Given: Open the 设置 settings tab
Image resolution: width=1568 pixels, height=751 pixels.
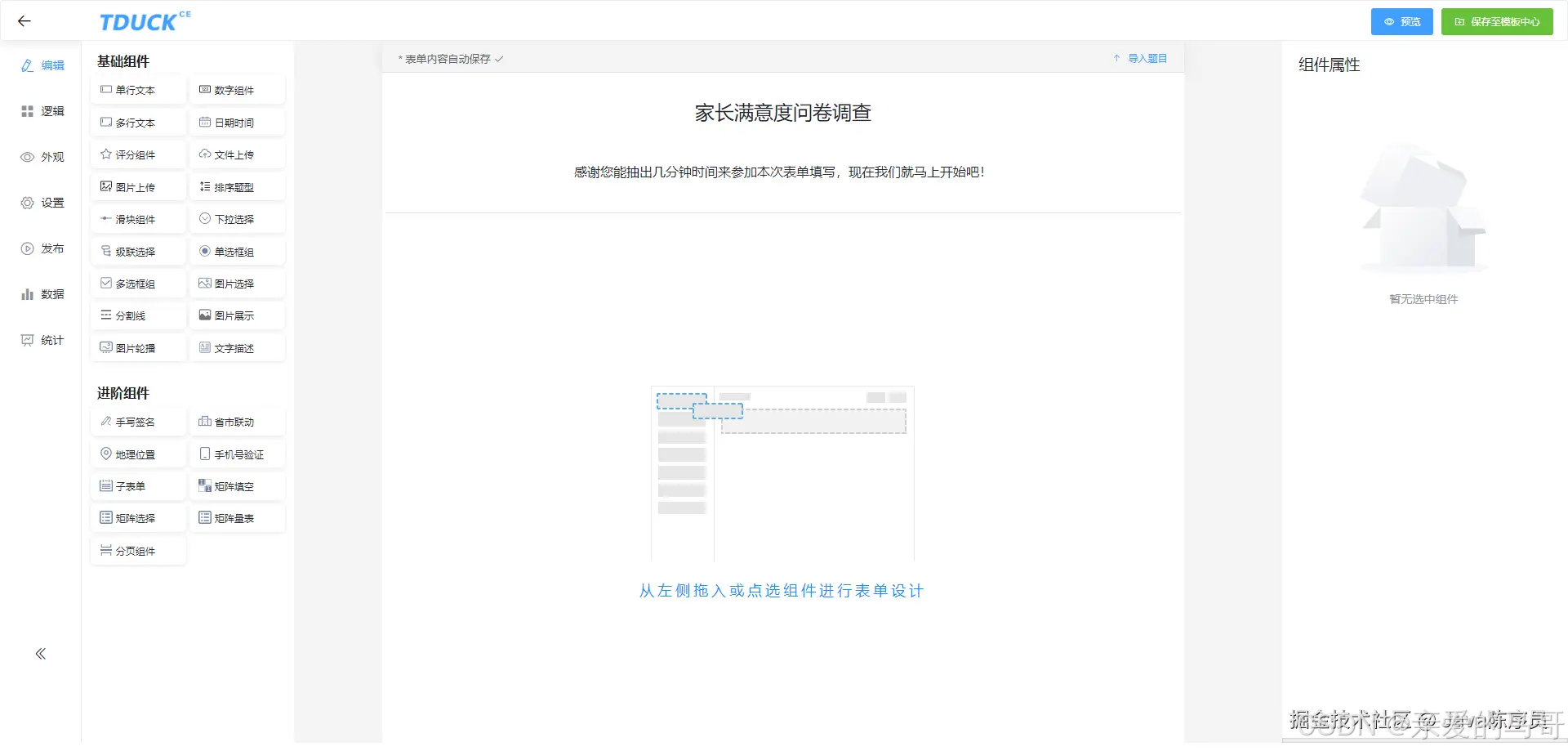Looking at the screenshot, I should click(42, 203).
